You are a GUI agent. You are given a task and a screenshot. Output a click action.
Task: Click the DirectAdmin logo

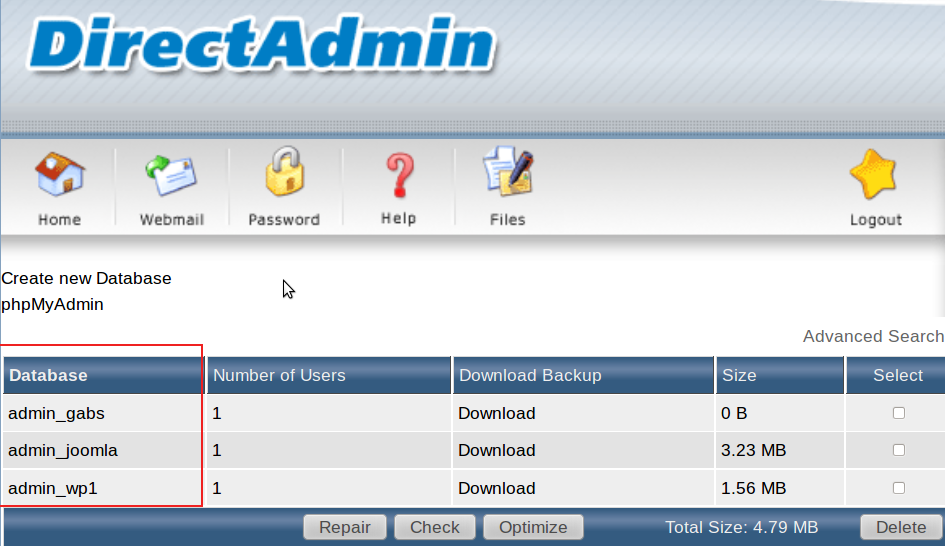click(262, 43)
